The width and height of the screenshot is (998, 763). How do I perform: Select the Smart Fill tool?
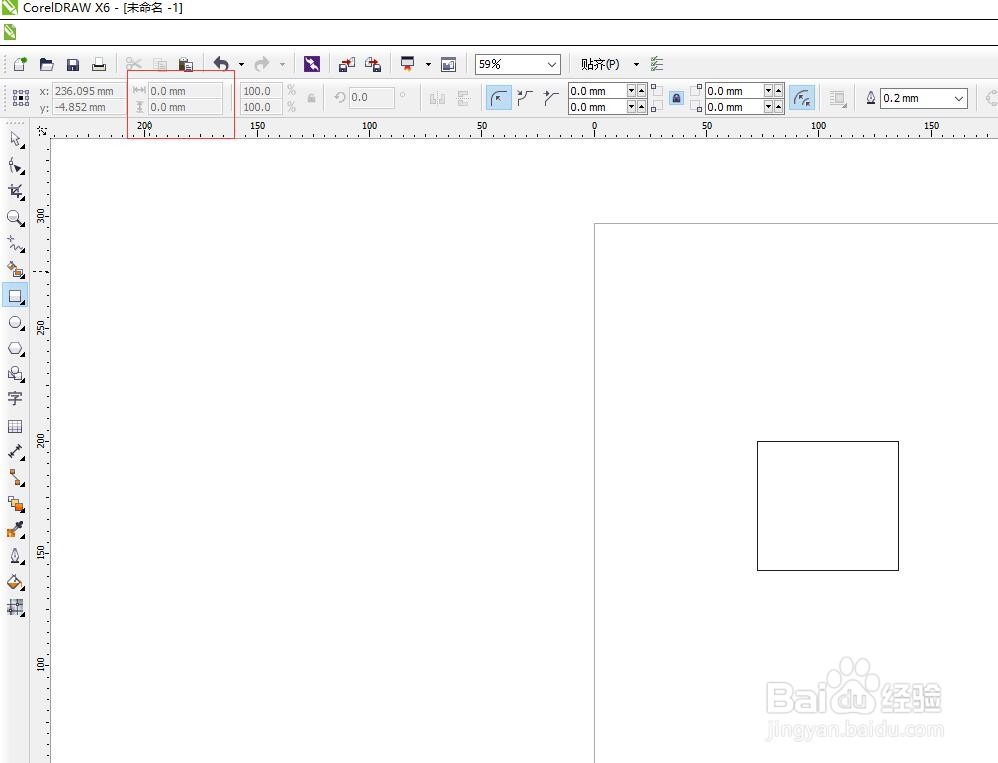pos(16,270)
